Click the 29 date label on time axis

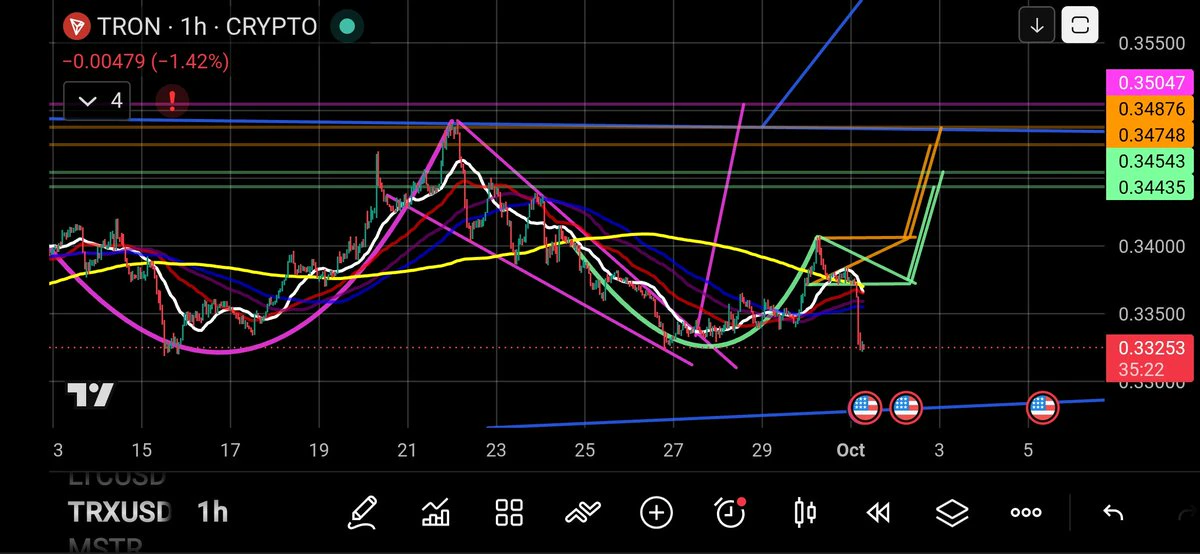coord(762,450)
